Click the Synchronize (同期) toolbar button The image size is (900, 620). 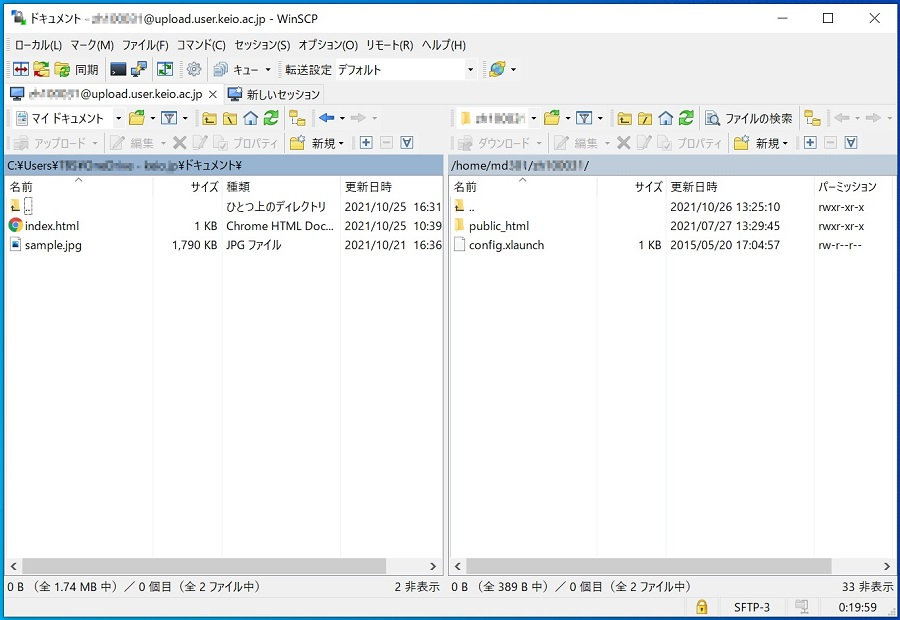pyautogui.click(x=77, y=70)
